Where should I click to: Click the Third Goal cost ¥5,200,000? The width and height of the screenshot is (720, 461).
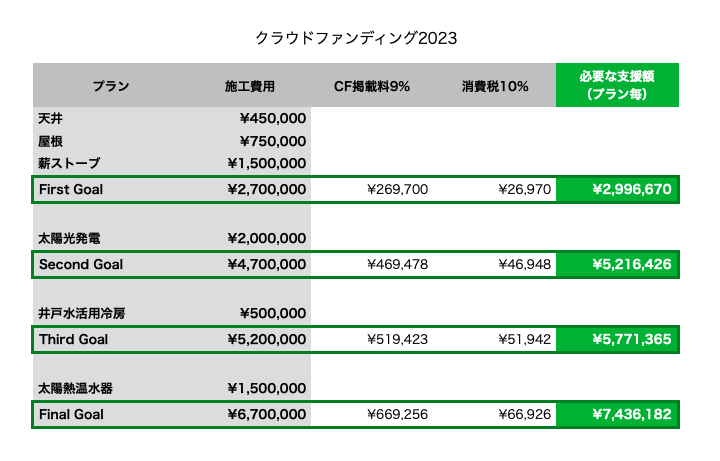tap(266, 339)
